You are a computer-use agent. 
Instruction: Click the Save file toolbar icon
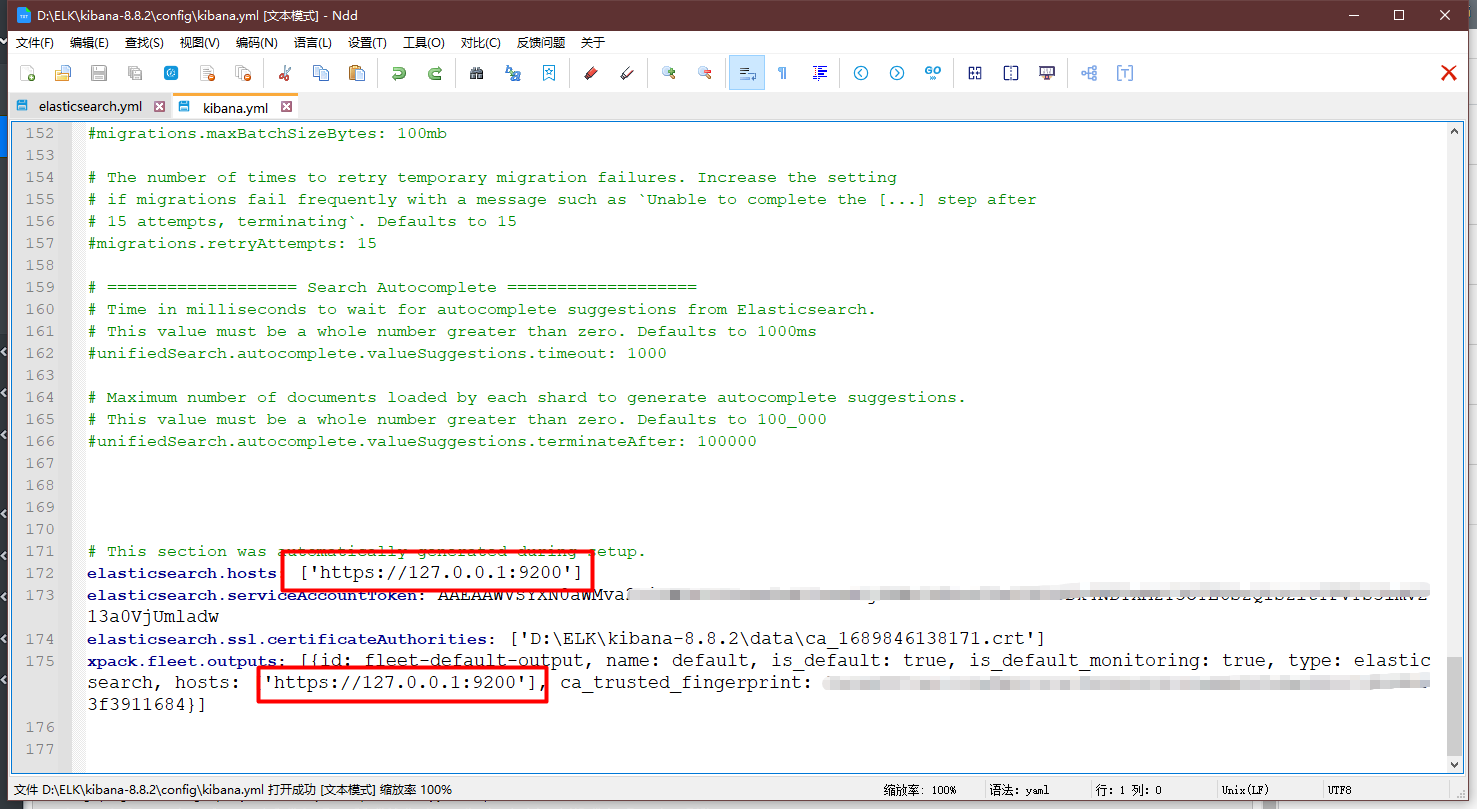point(99,73)
